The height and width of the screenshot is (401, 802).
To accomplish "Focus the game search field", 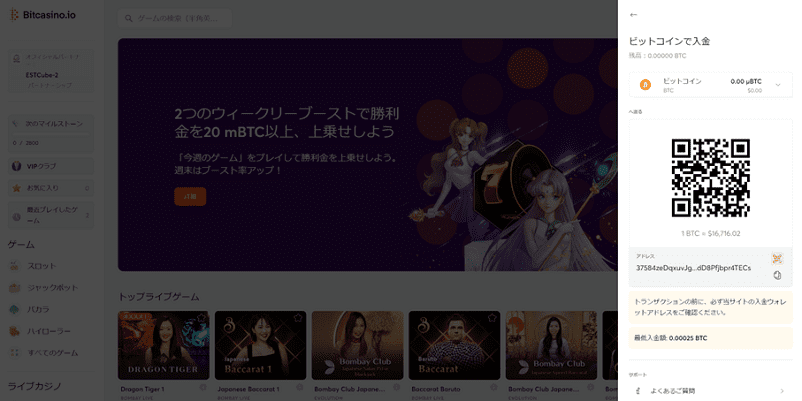I will (174, 18).
